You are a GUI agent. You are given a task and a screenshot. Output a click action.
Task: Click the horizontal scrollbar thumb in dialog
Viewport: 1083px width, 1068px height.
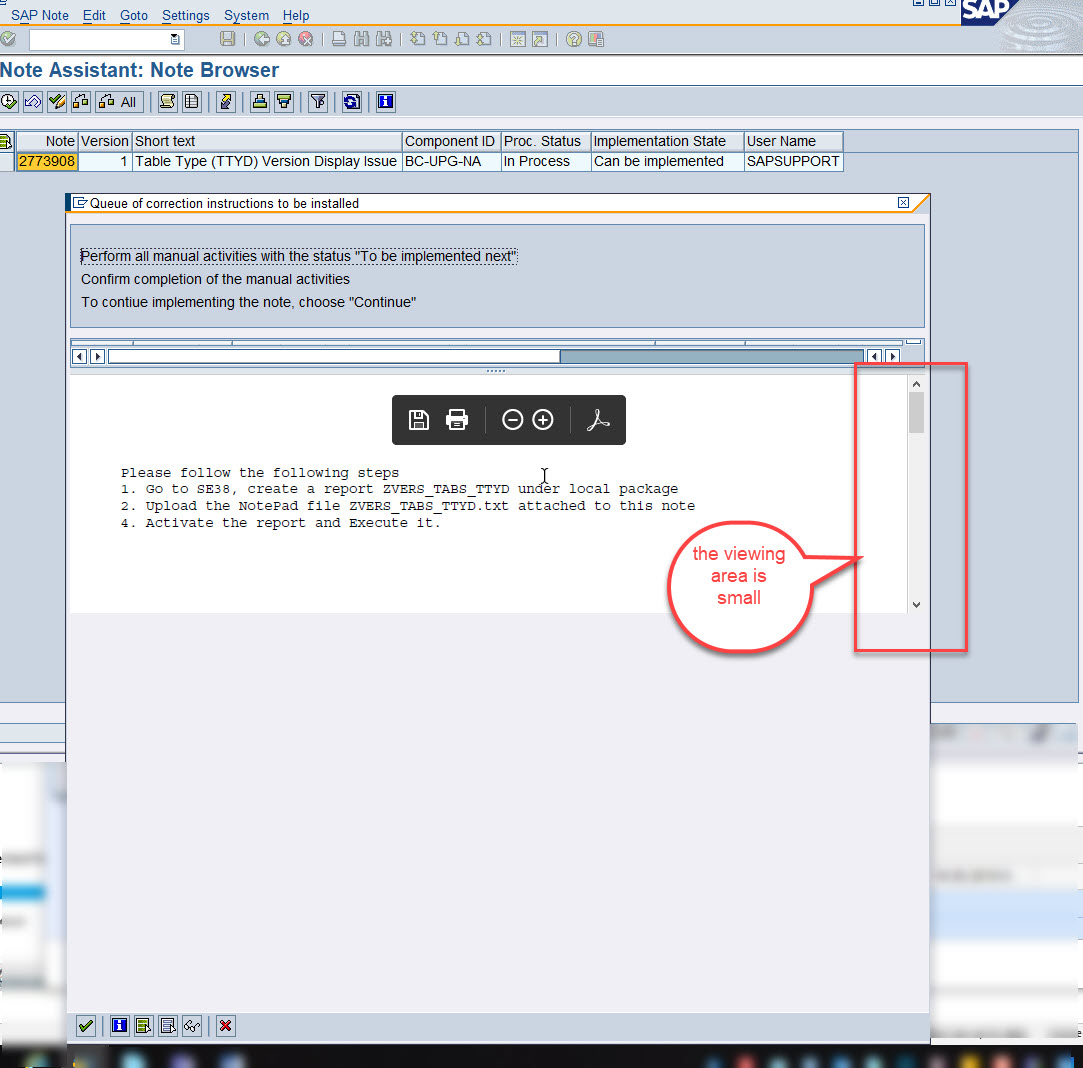334,356
